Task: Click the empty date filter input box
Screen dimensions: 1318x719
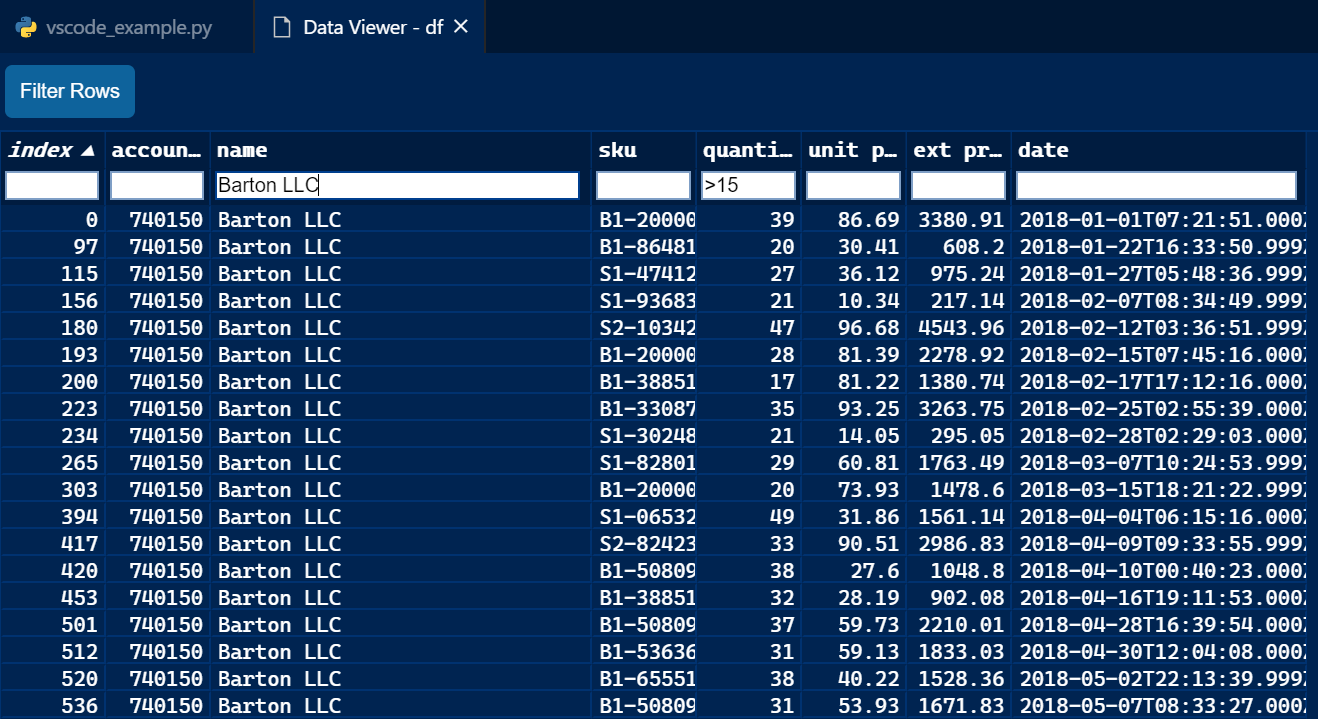Action: (x=1155, y=185)
